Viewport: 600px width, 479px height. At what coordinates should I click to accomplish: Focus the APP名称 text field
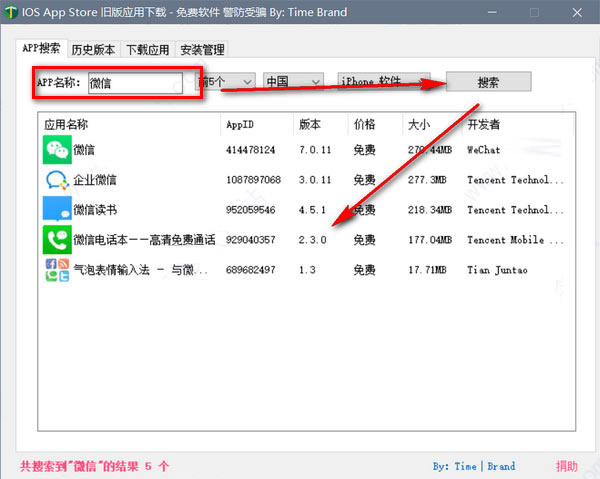coord(135,83)
